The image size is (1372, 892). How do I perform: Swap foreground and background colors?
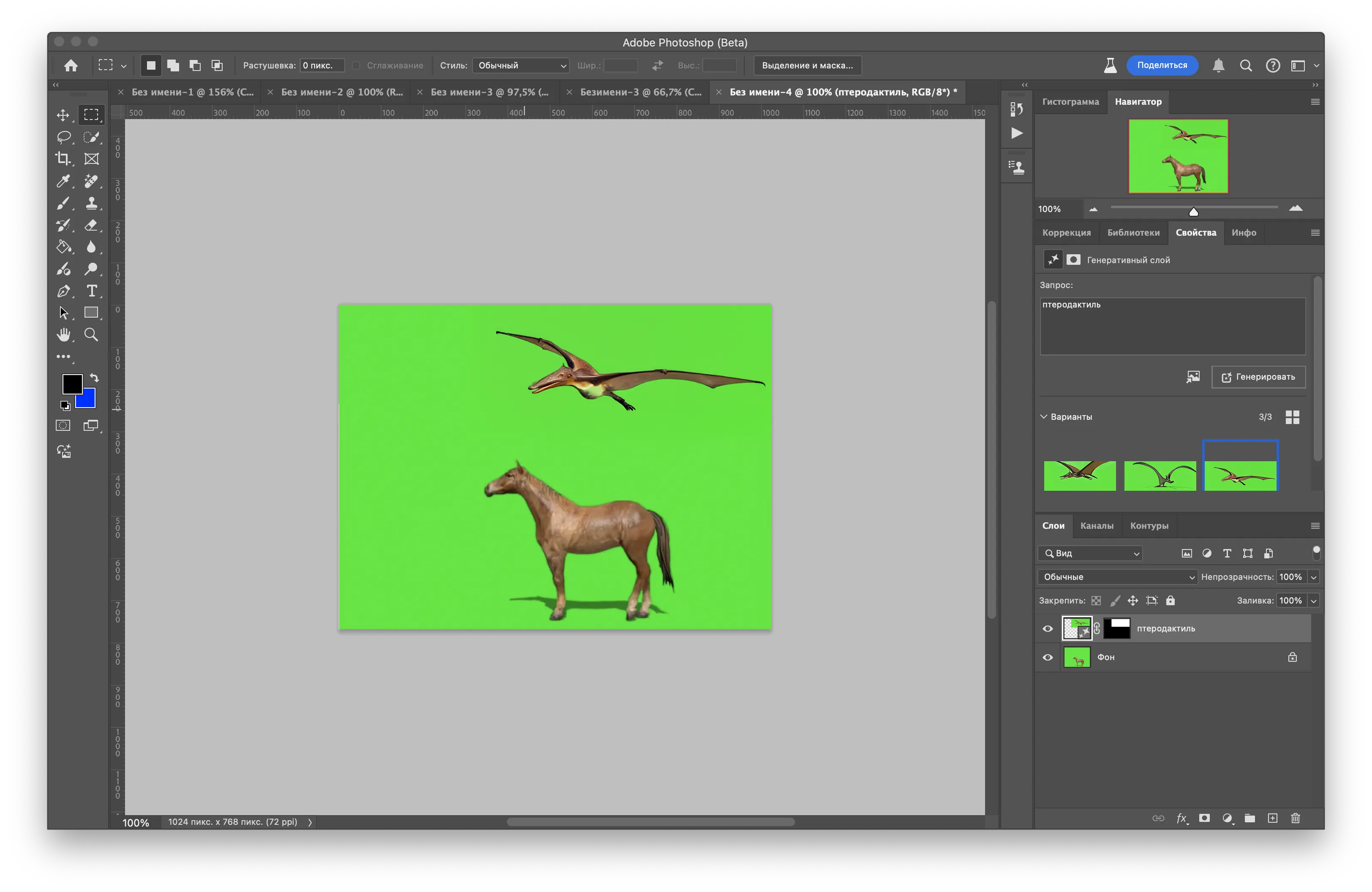[95, 378]
